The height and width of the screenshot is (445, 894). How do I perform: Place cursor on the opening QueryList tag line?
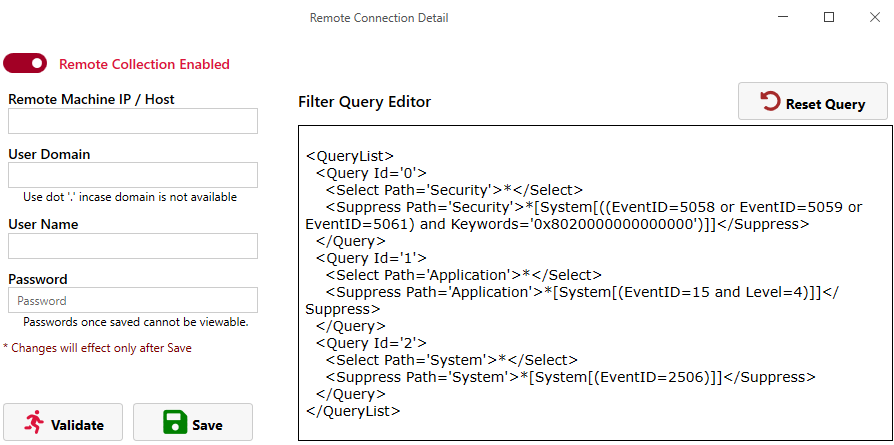click(x=350, y=156)
